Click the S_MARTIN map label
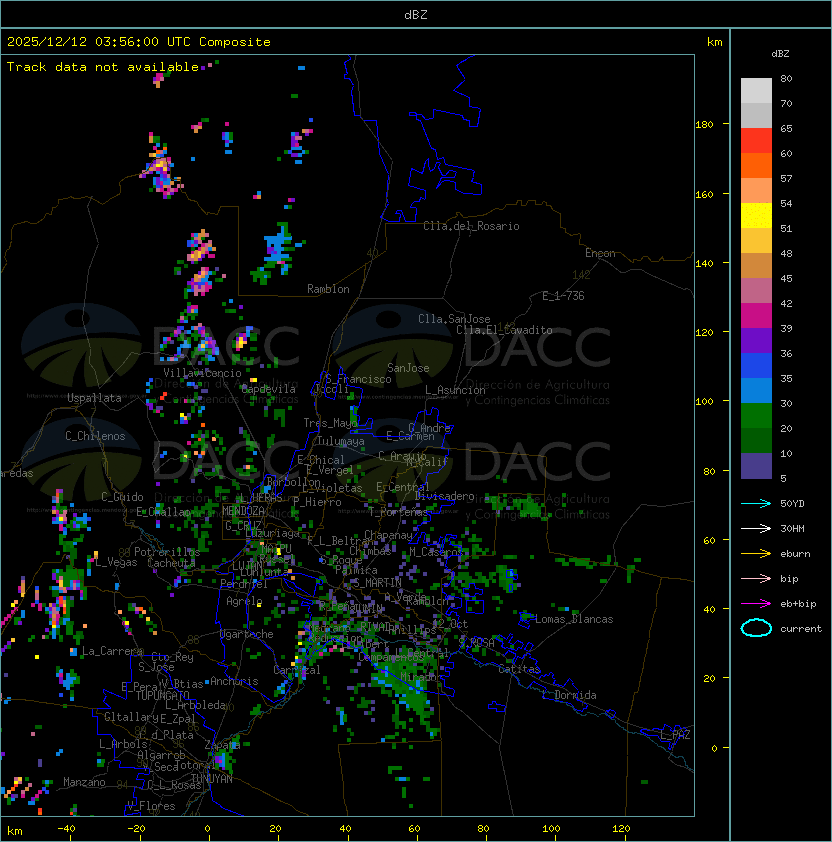The image size is (832, 842). 377,583
